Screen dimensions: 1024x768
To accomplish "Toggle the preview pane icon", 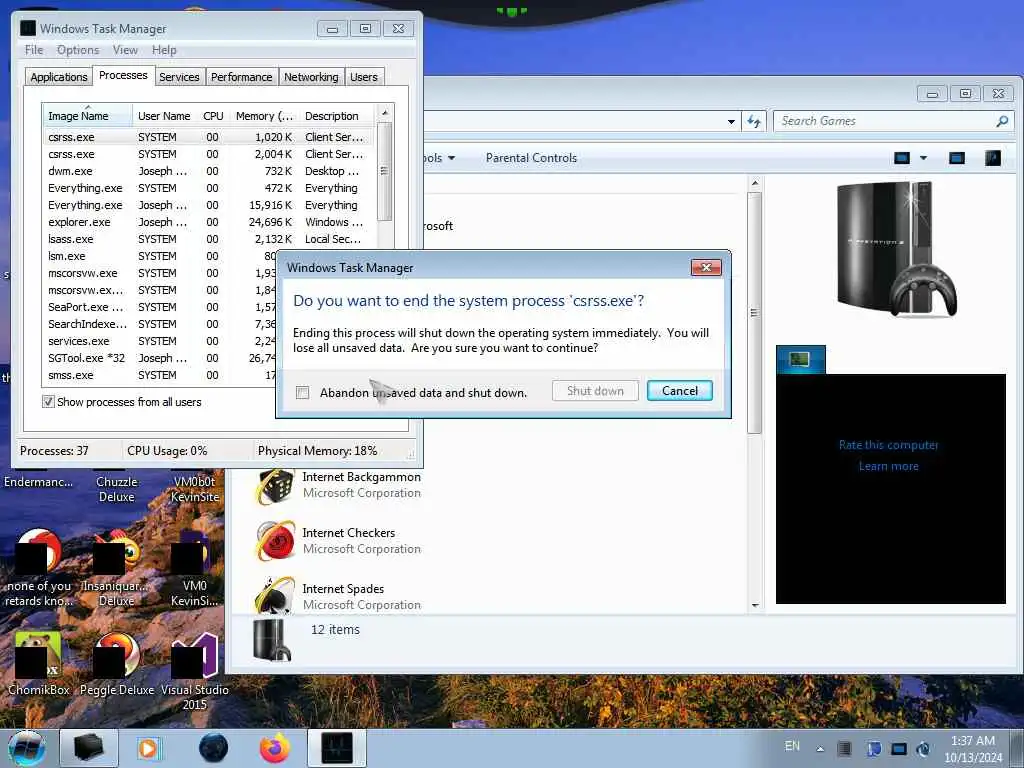I will (957, 158).
